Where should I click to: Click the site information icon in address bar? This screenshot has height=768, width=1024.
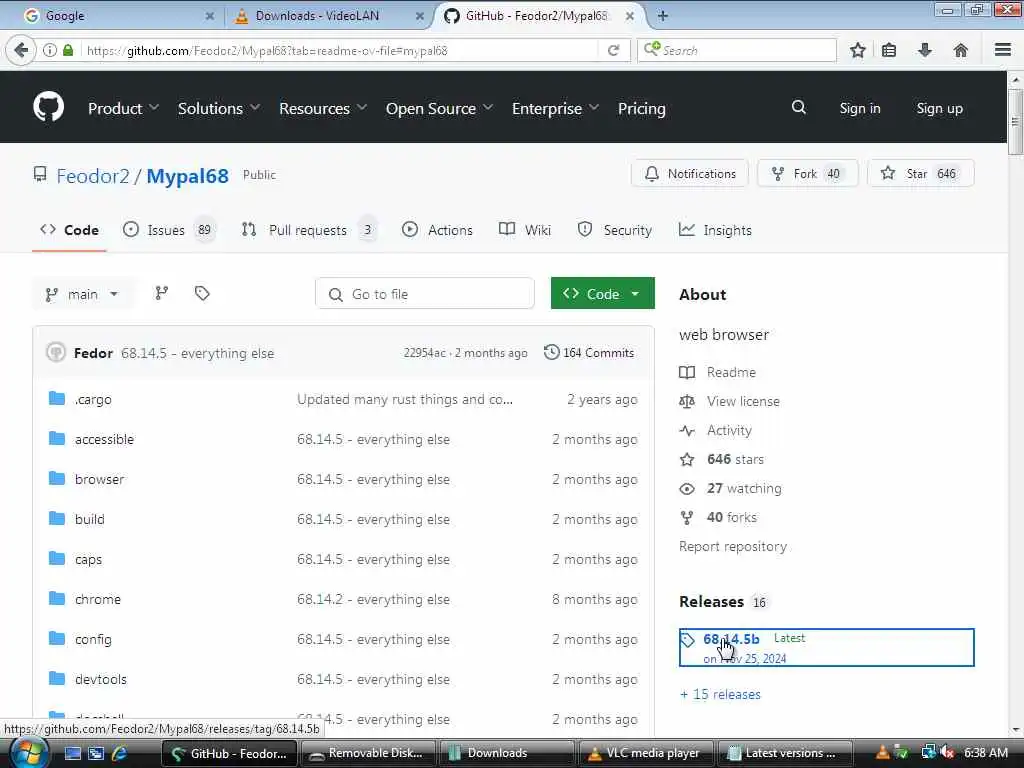pyautogui.click(x=50, y=50)
